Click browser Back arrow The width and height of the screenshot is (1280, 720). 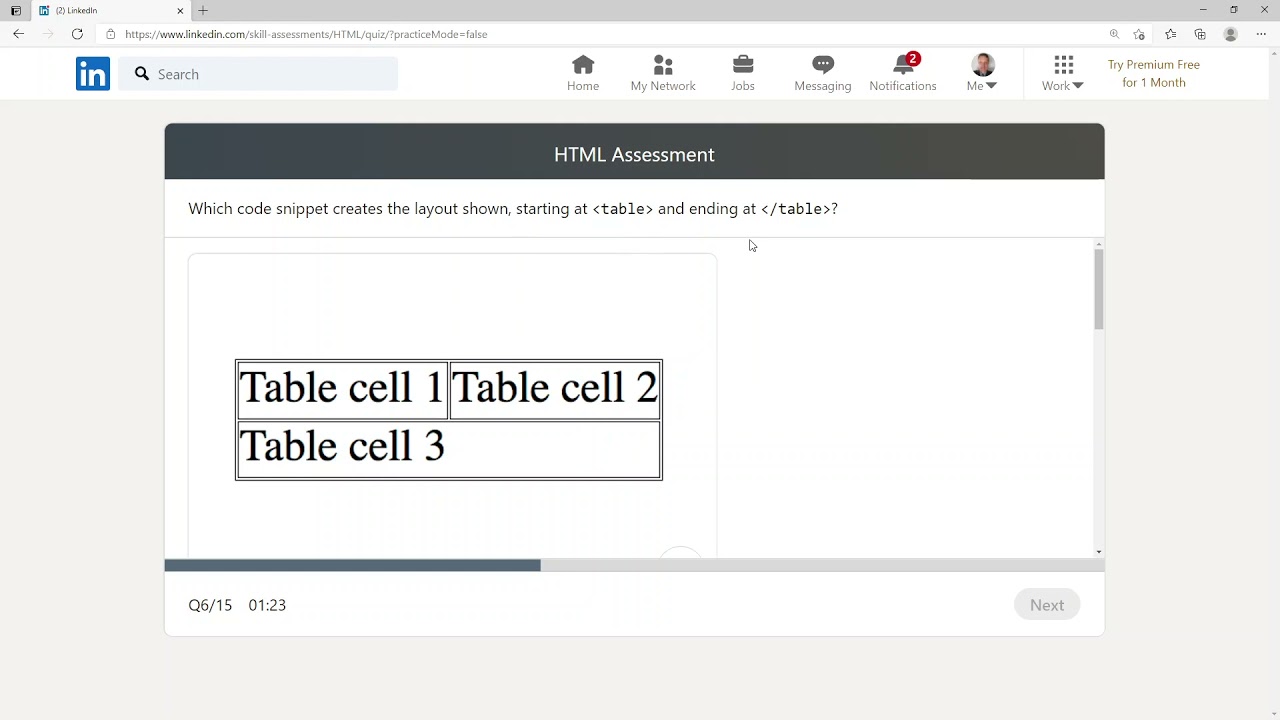(x=18, y=34)
